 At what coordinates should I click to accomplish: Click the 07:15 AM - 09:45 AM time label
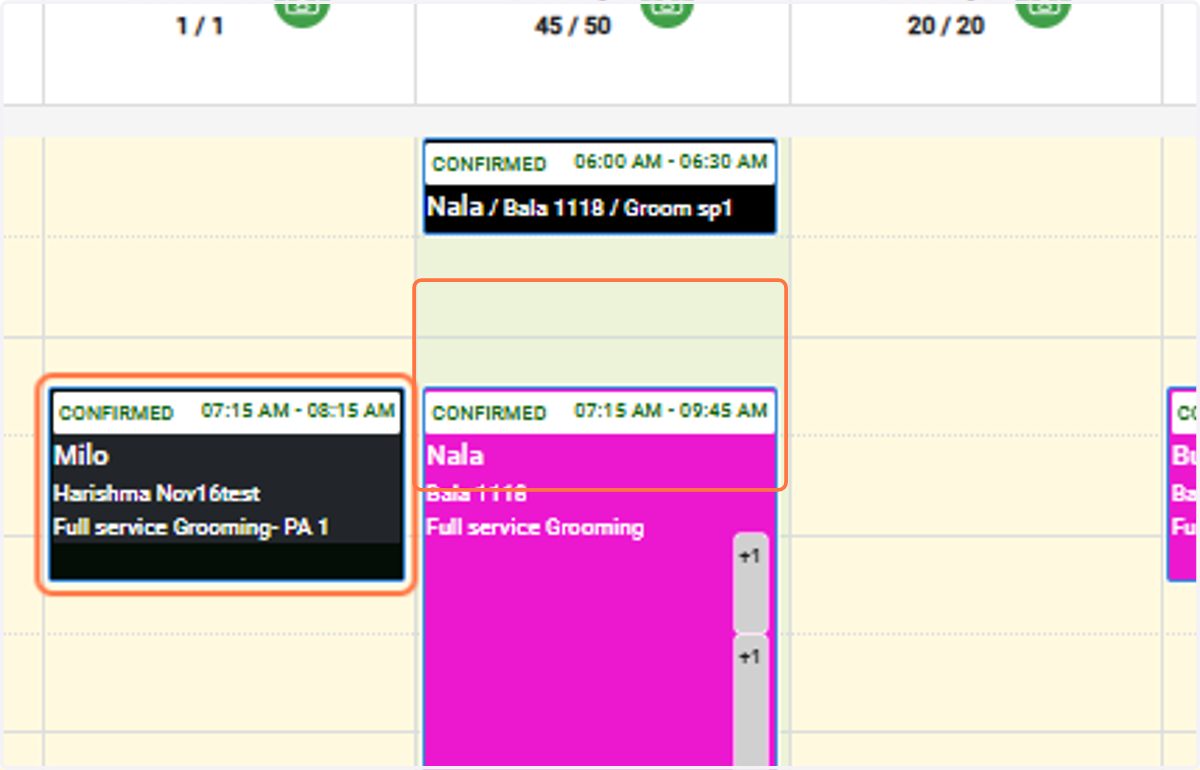pos(671,411)
